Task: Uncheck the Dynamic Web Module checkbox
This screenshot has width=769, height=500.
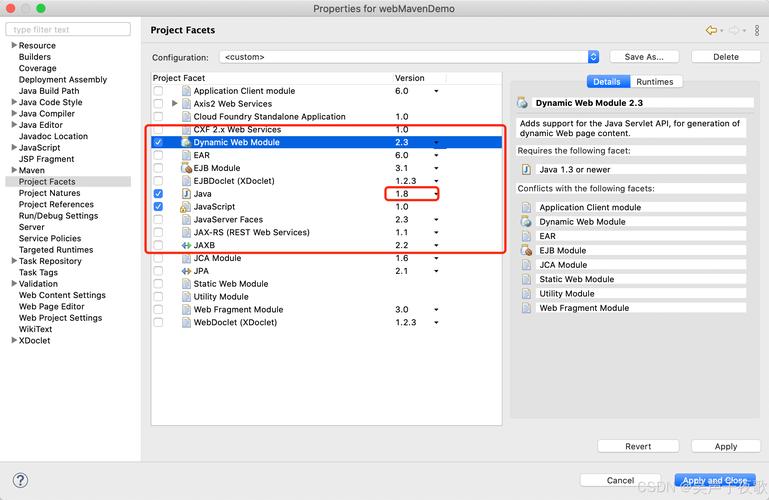Action: [x=158, y=143]
